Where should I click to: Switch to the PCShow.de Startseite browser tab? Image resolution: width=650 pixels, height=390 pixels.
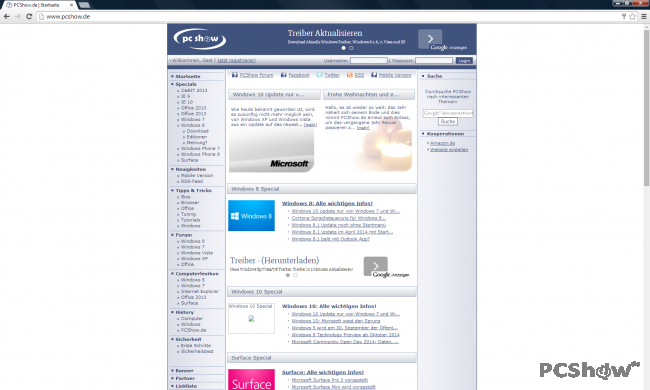[x=38, y=5]
